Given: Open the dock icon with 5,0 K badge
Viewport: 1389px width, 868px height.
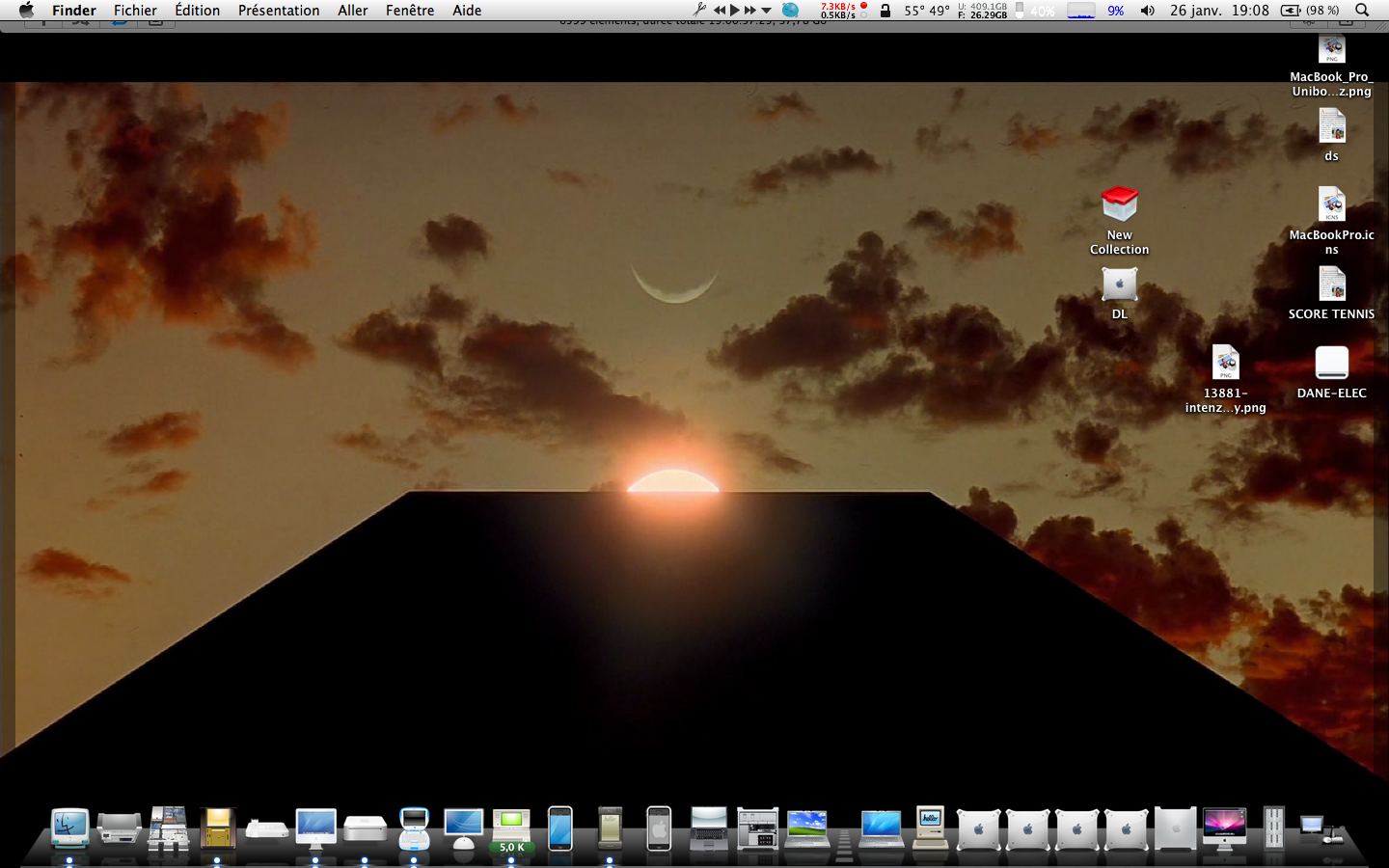Looking at the screenshot, I should (x=511, y=829).
